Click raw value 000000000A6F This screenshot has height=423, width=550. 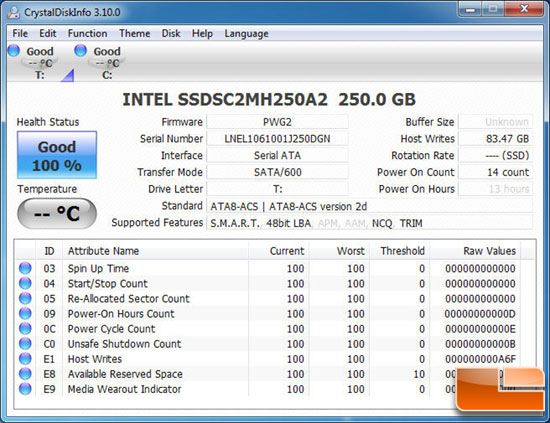pyautogui.click(x=480, y=359)
